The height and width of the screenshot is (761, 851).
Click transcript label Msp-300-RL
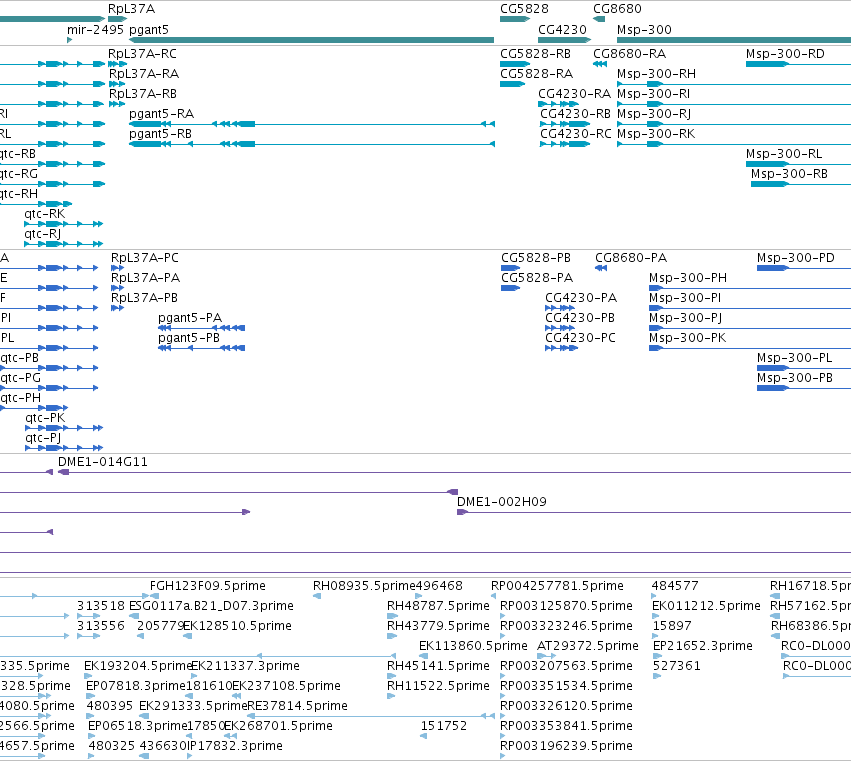(x=784, y=154)
